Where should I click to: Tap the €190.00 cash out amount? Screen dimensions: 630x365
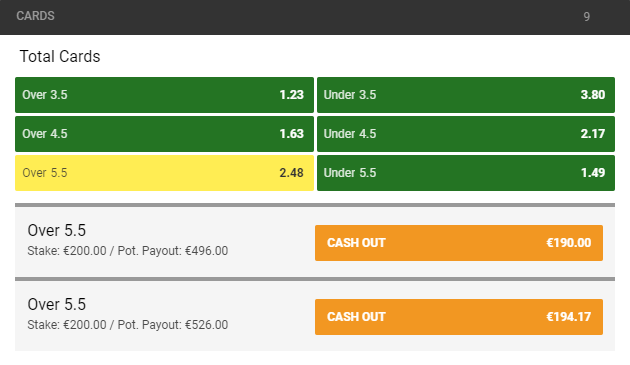click(569, 243)
